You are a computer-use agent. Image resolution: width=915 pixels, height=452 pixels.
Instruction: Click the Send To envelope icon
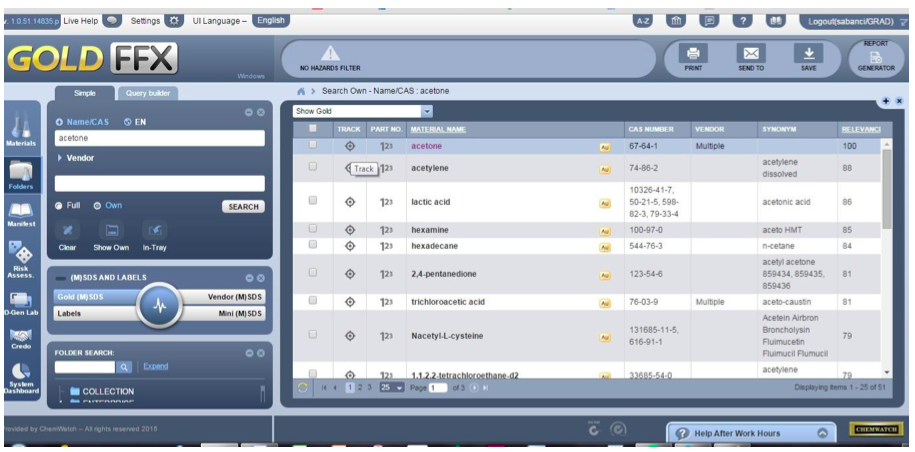tap(750, 54)
